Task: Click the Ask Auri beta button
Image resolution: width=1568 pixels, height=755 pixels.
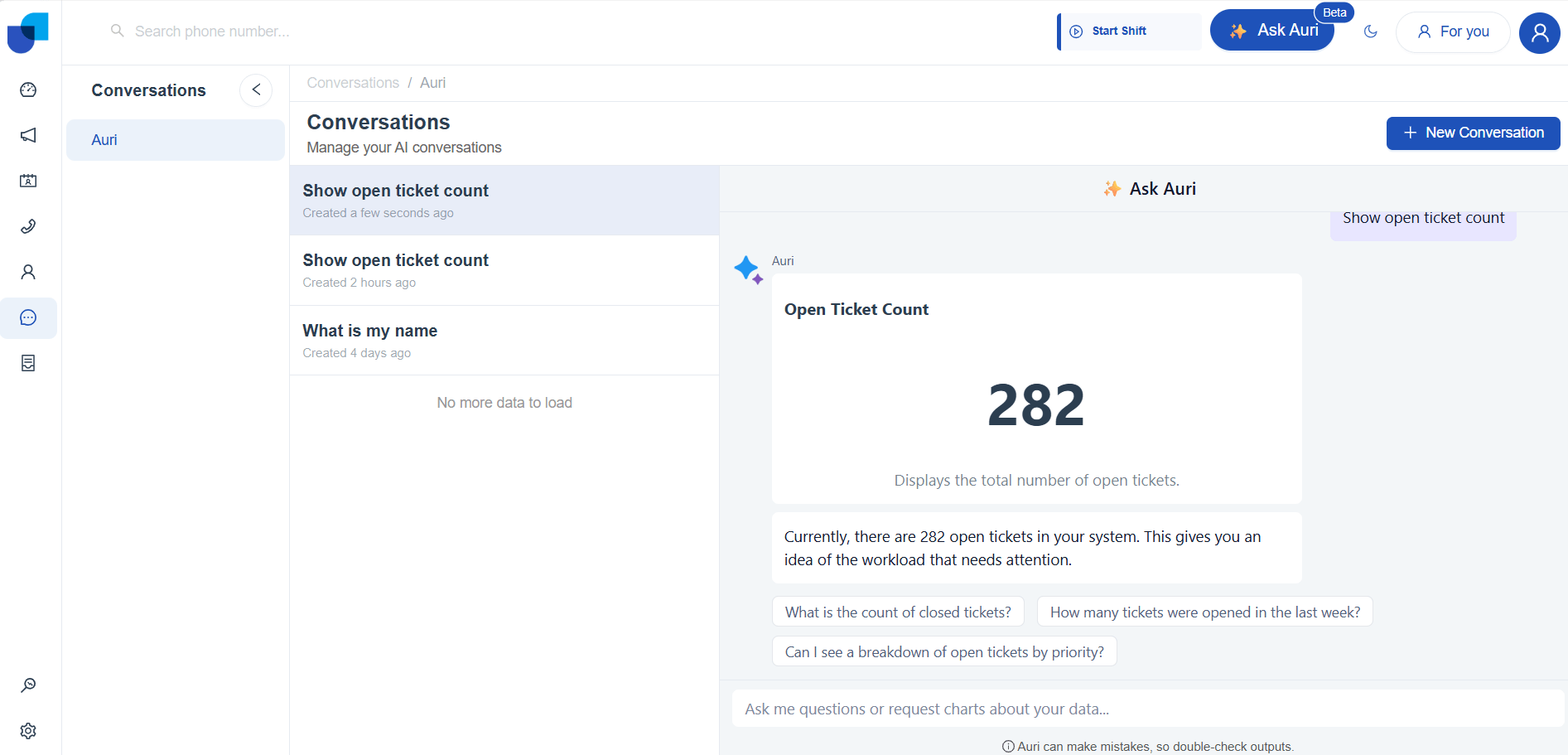Action: [1272, 31]
